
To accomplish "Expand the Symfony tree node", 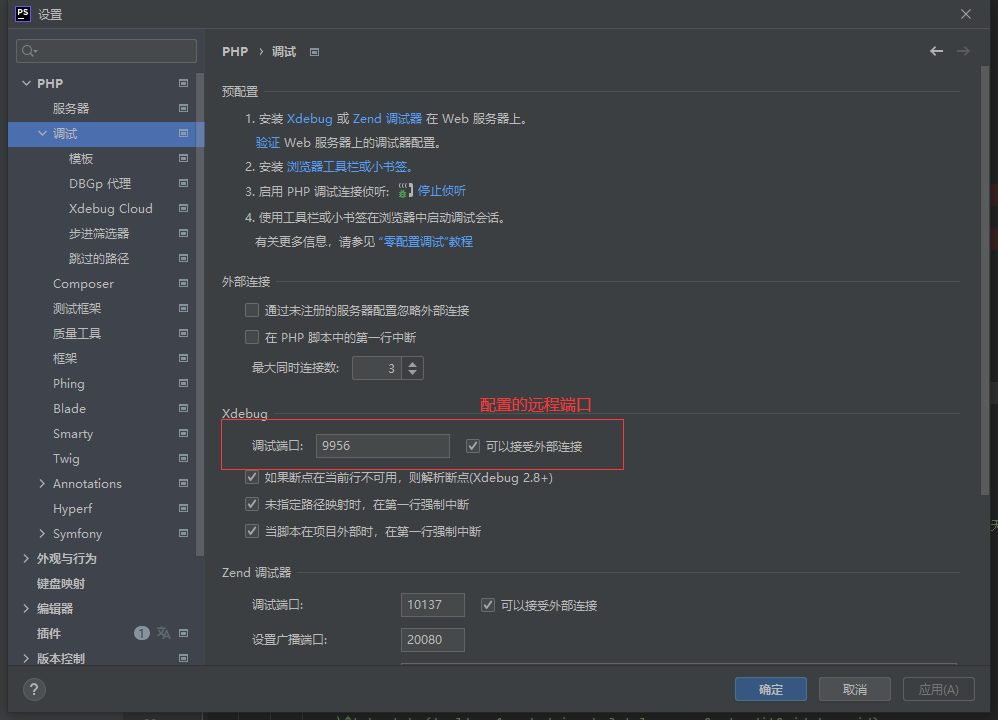I will coord(42,533).
